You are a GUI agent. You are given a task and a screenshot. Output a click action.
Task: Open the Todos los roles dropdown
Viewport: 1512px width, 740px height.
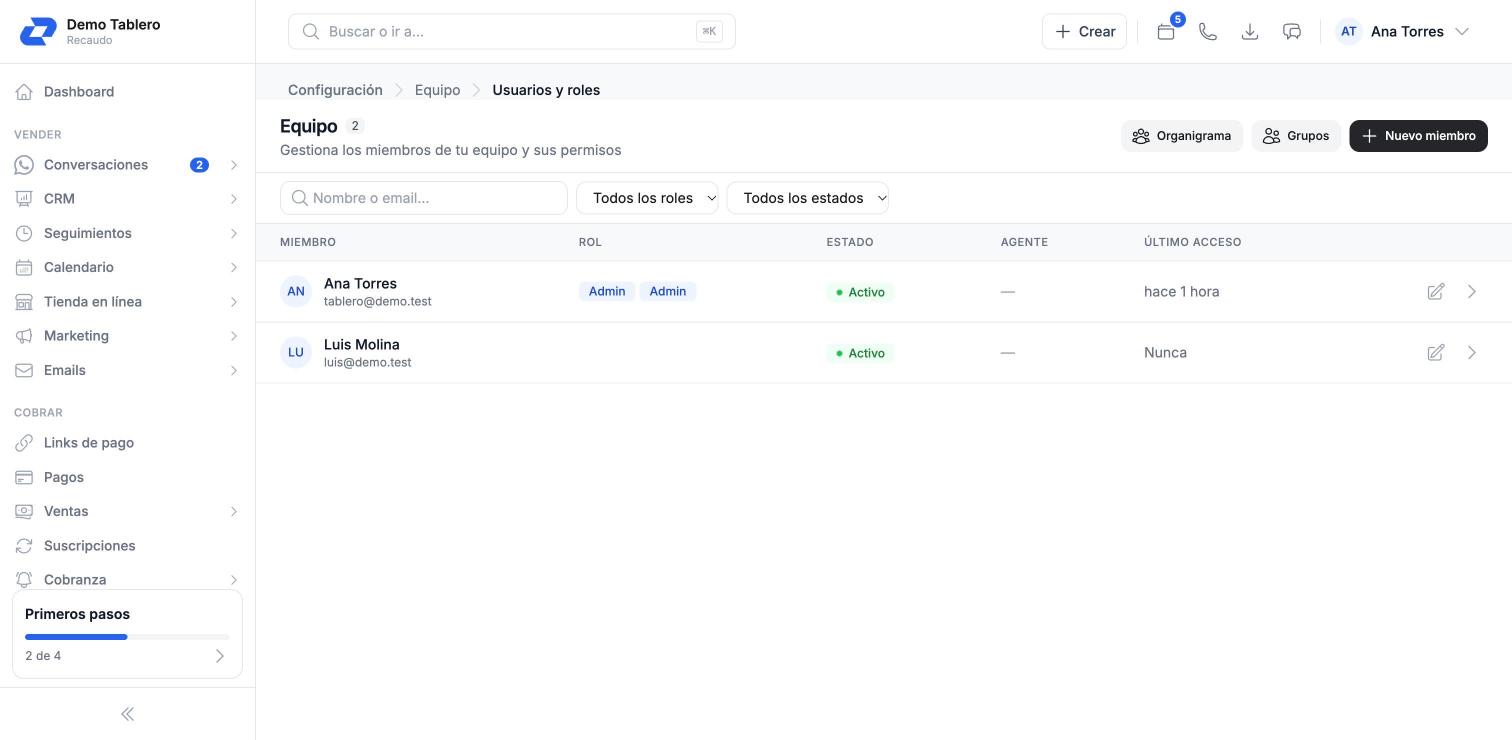647,198
